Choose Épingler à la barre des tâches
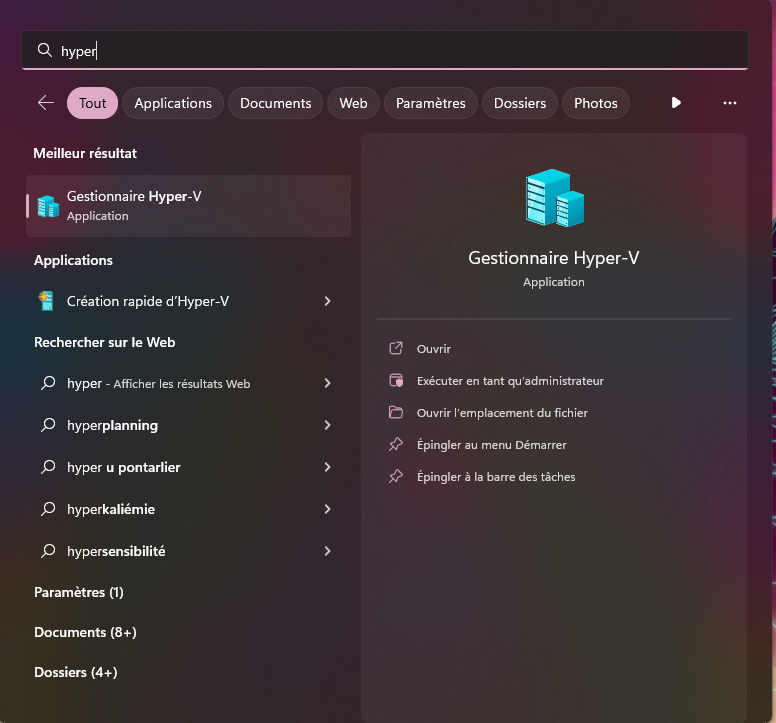 click(496, 477)
